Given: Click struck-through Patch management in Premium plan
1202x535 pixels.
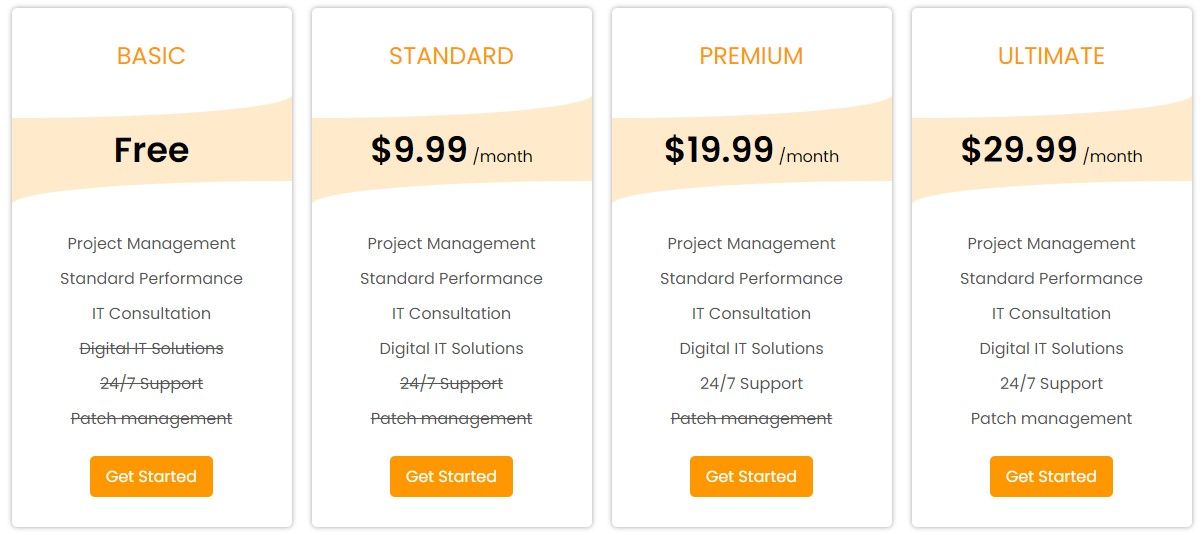Looking at the screenshot, I should click(x=751, y=418).
